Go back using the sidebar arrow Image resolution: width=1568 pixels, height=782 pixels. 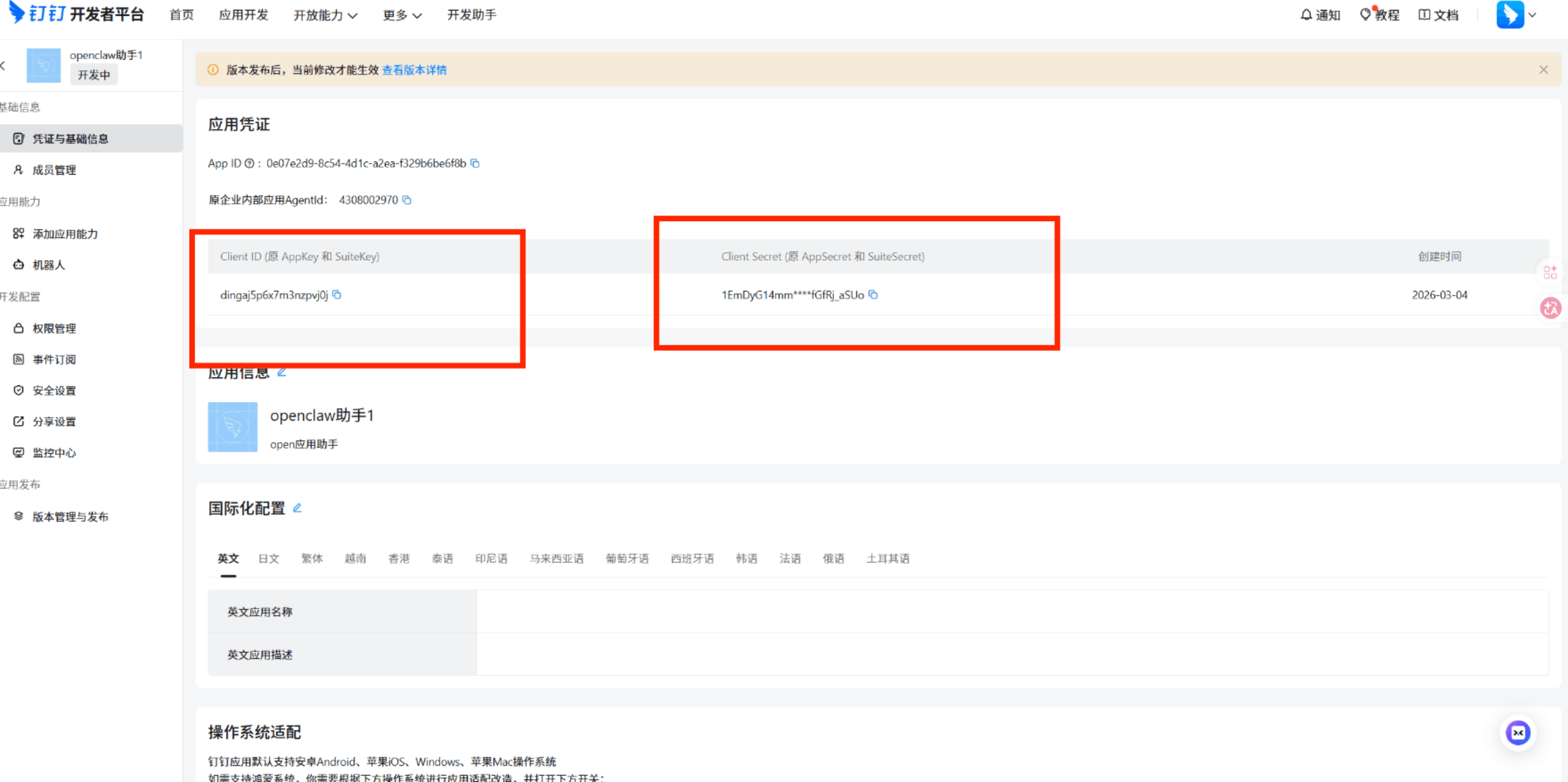coord(4,65)
